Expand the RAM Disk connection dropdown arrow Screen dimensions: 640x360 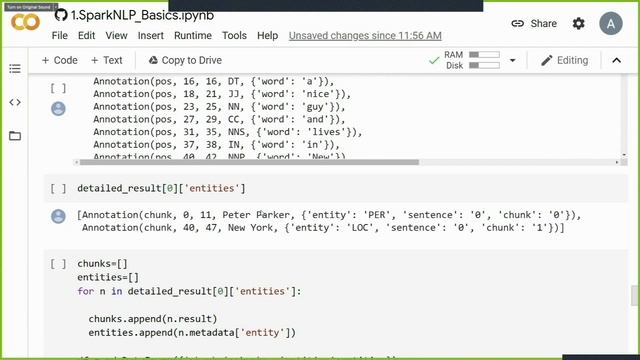pyautogui.click(x=513, y=60)
